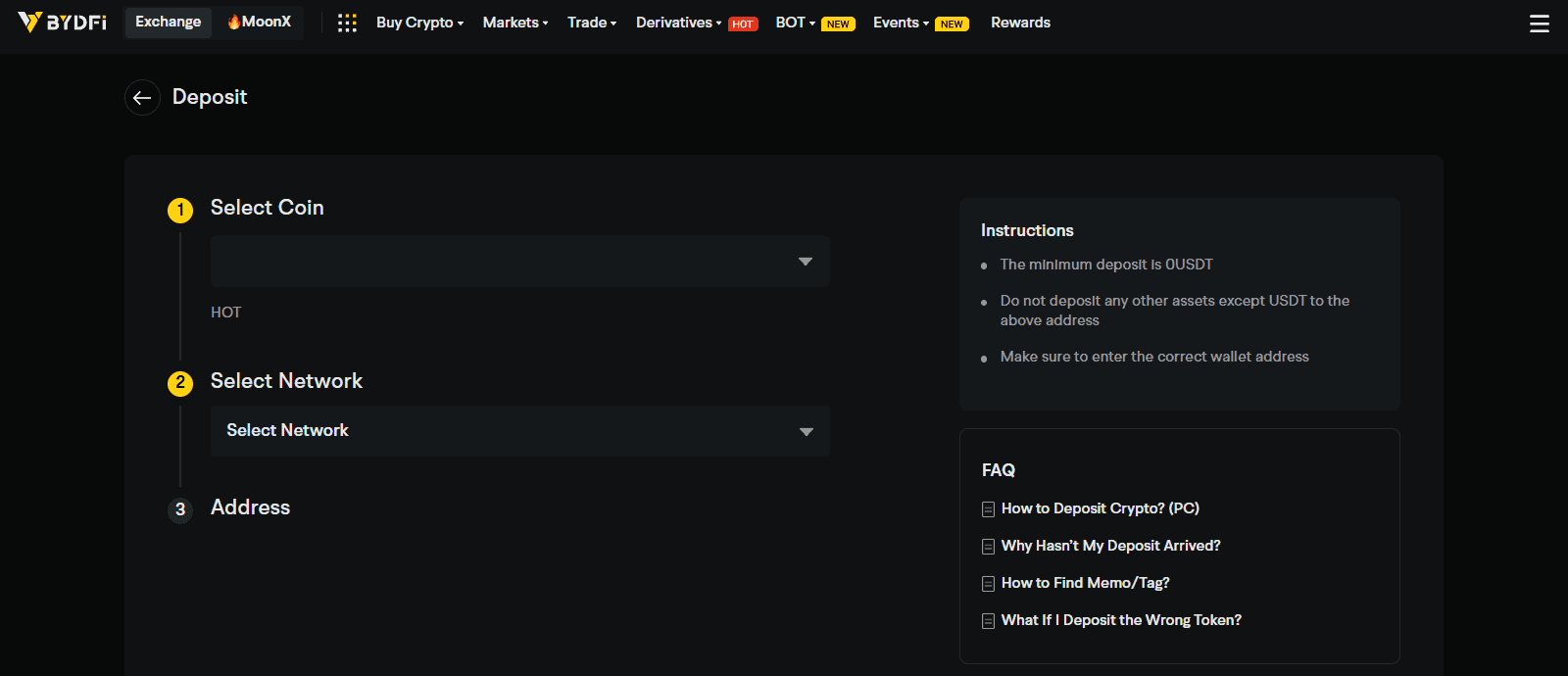Click document icon beside Why Hasn't My Deposit Arrived

tap(988, 547)
